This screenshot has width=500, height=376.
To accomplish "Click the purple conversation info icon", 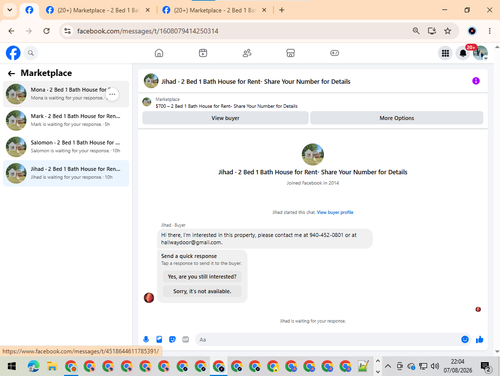I will click(x=476, y=81).
